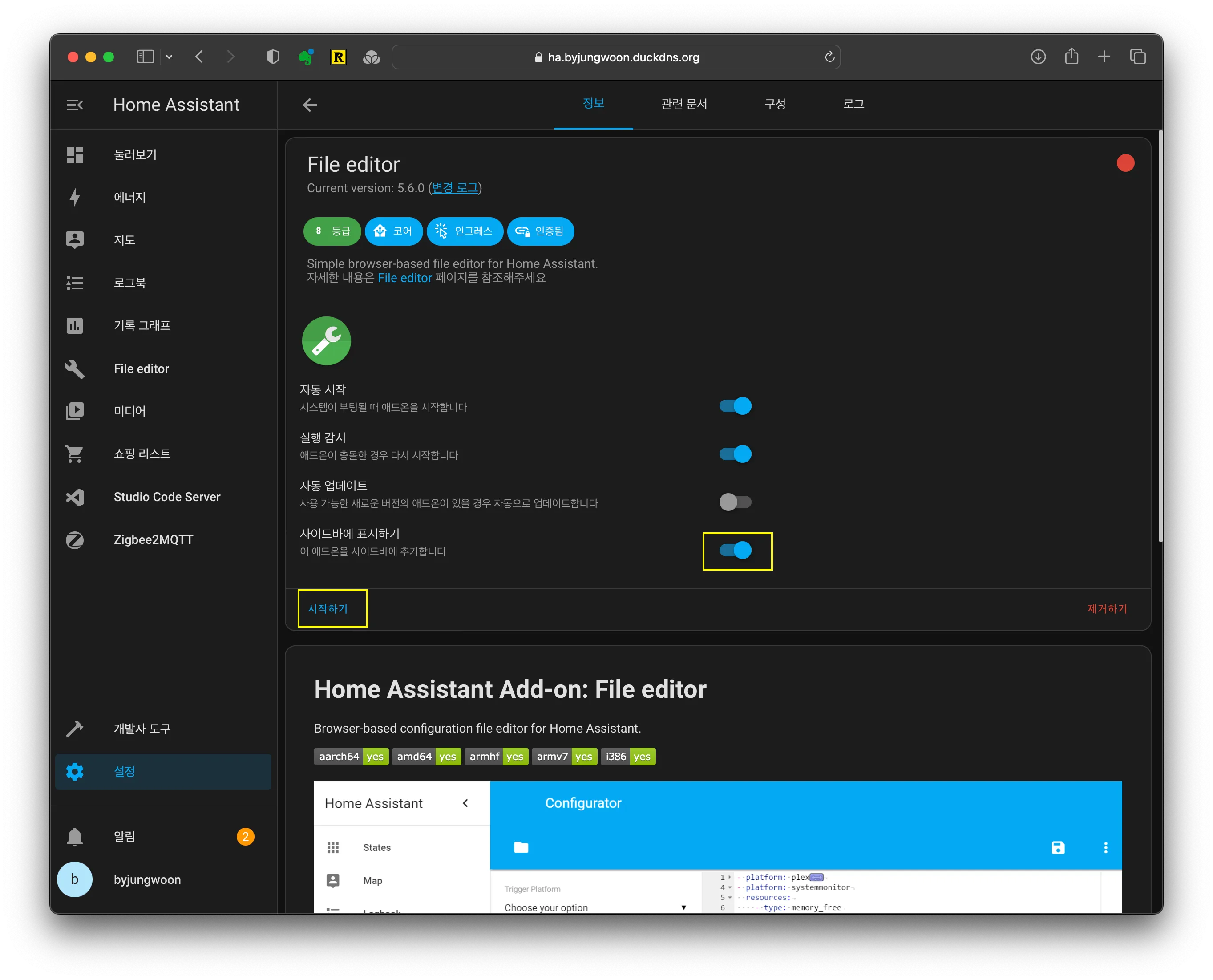This screenshot has height=980, width=1213.
Task: Click the notification count badge 2
Action: pyautogui.click(x=245, y=837)
